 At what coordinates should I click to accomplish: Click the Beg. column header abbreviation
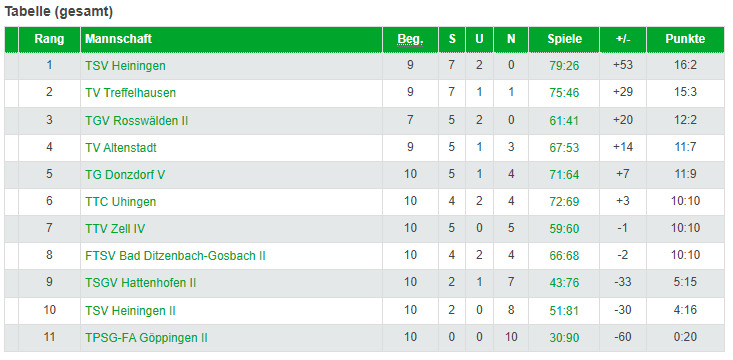point(410,39)
